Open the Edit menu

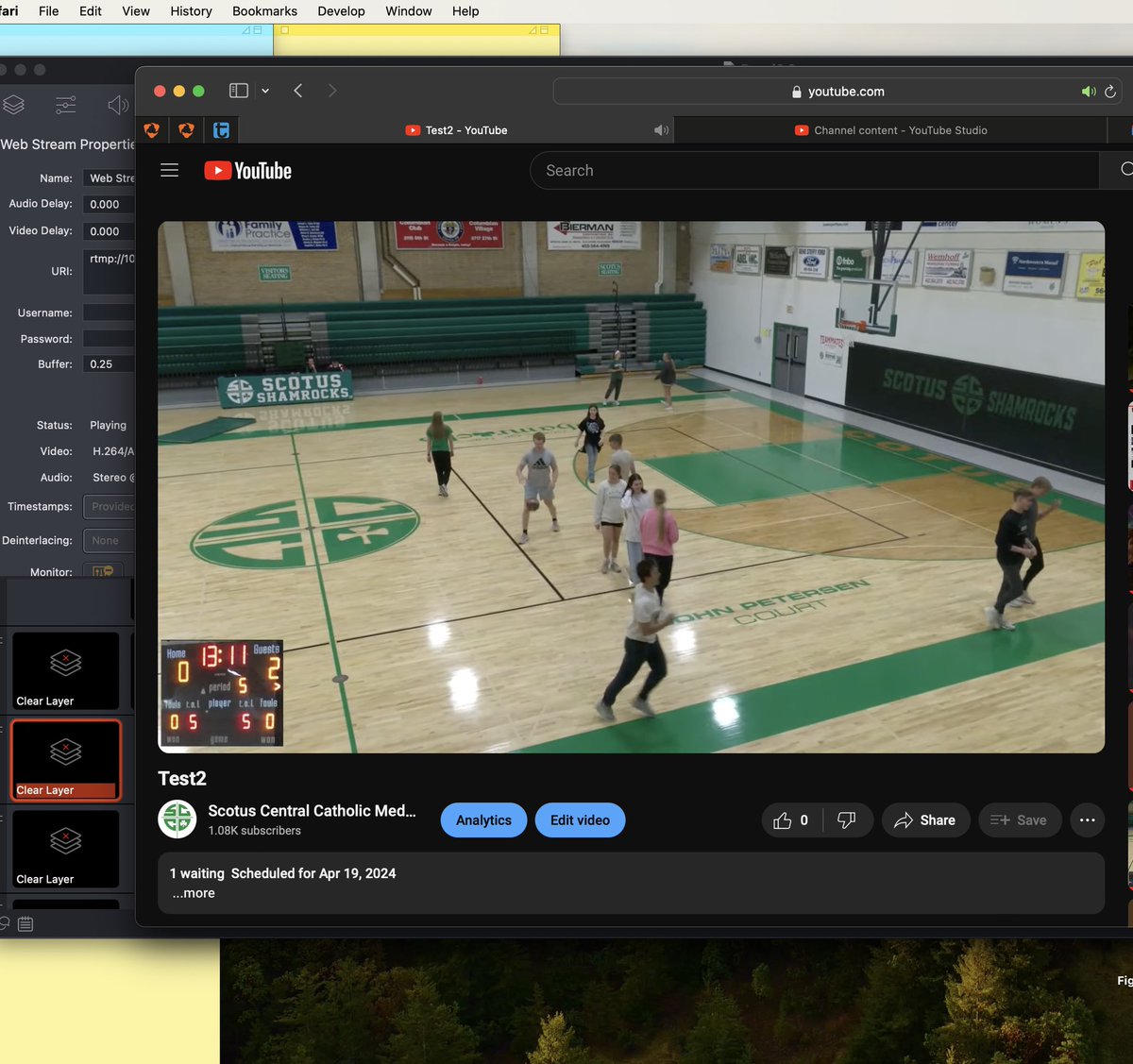point(91,11)
